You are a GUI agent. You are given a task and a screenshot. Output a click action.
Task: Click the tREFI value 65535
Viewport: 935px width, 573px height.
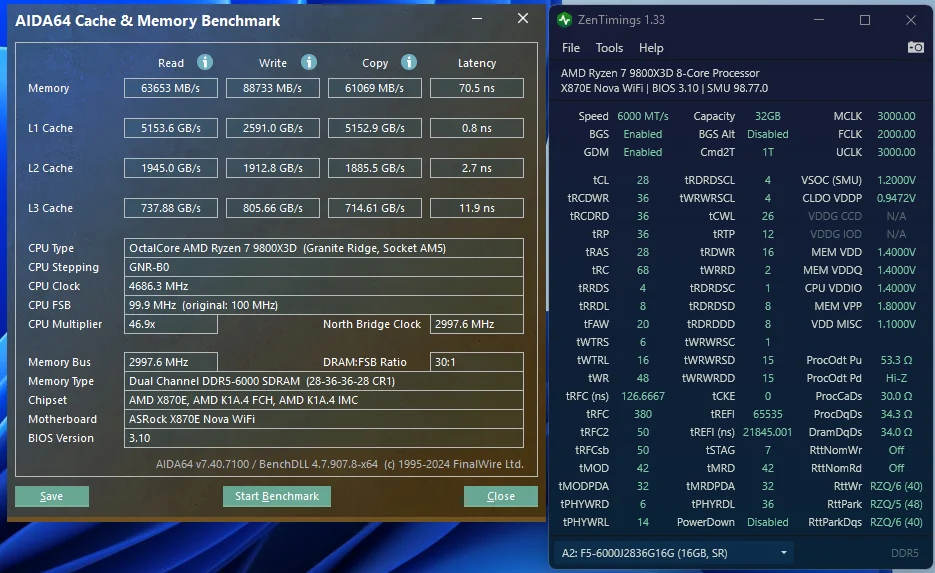(x=767, y=414)
